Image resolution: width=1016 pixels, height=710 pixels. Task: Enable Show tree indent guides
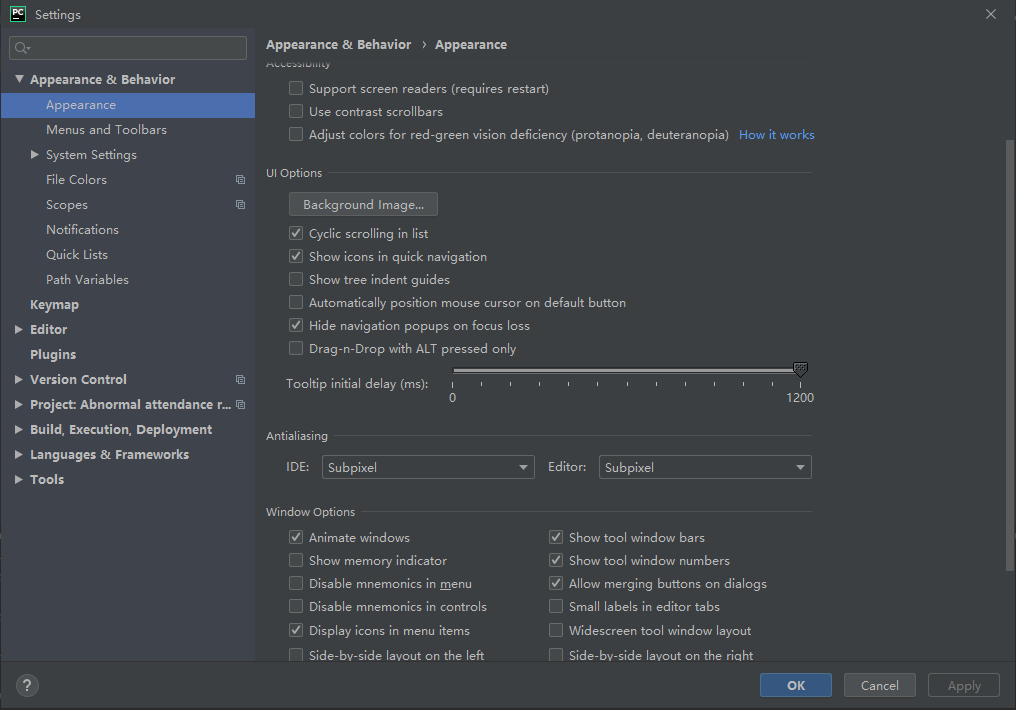tap(295, 279)
